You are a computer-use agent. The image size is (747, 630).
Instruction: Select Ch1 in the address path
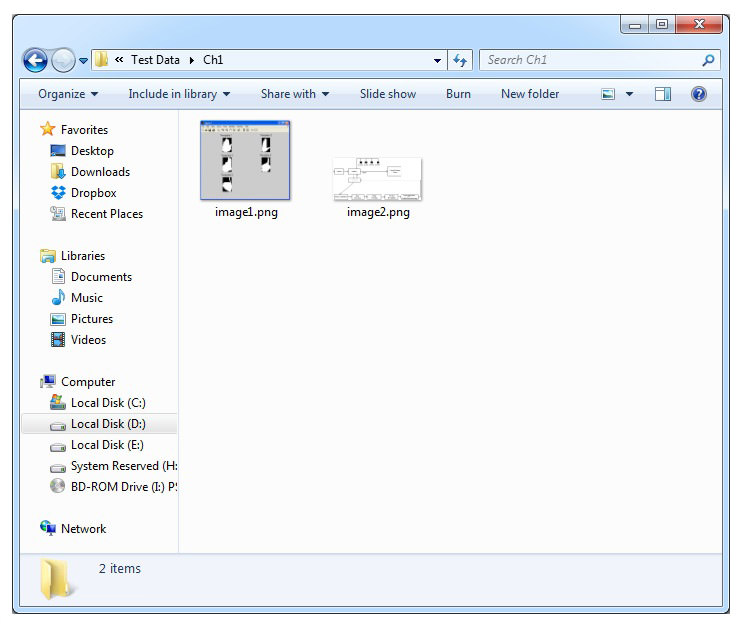pyautogui.click(x=213, y=60)
